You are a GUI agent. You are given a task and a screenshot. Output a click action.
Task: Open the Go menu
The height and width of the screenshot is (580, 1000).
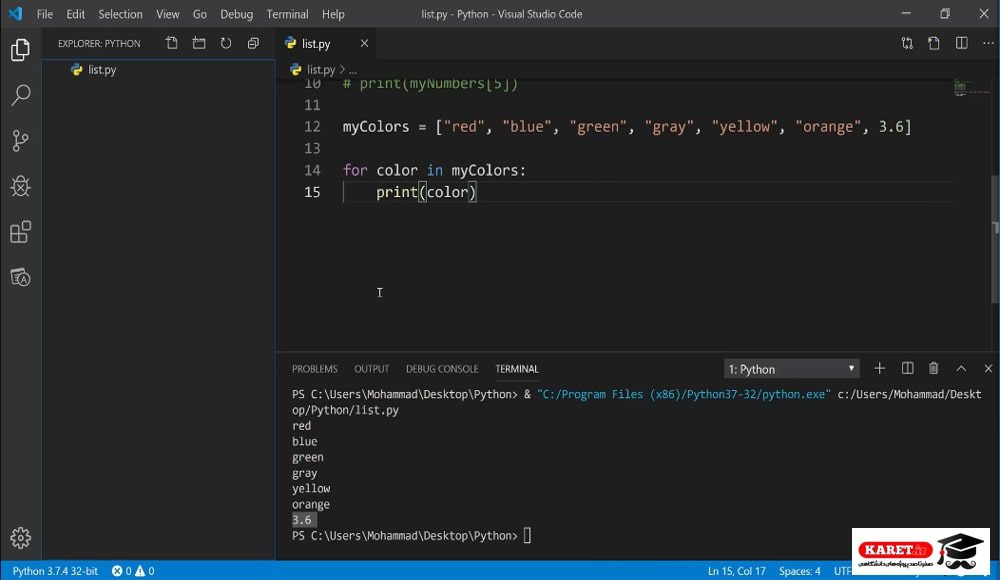point(200,14)
